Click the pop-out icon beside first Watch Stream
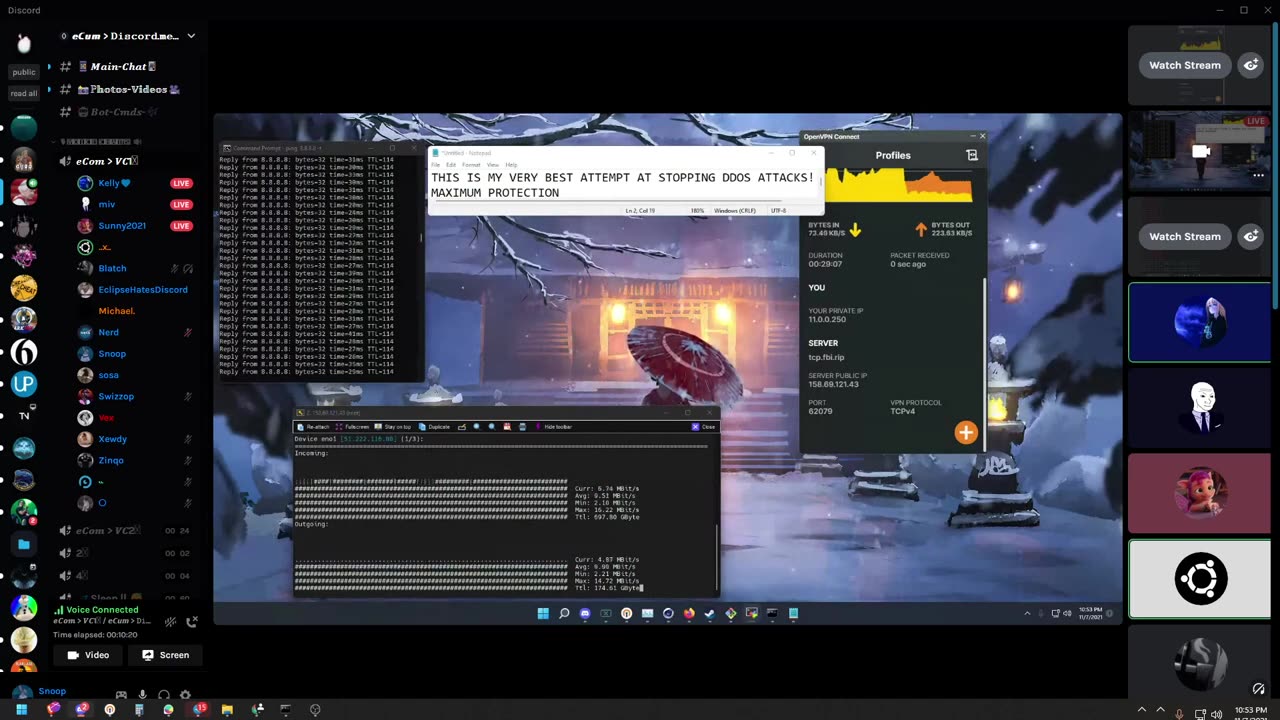The image size is (1280, 720). [1250, 65]
